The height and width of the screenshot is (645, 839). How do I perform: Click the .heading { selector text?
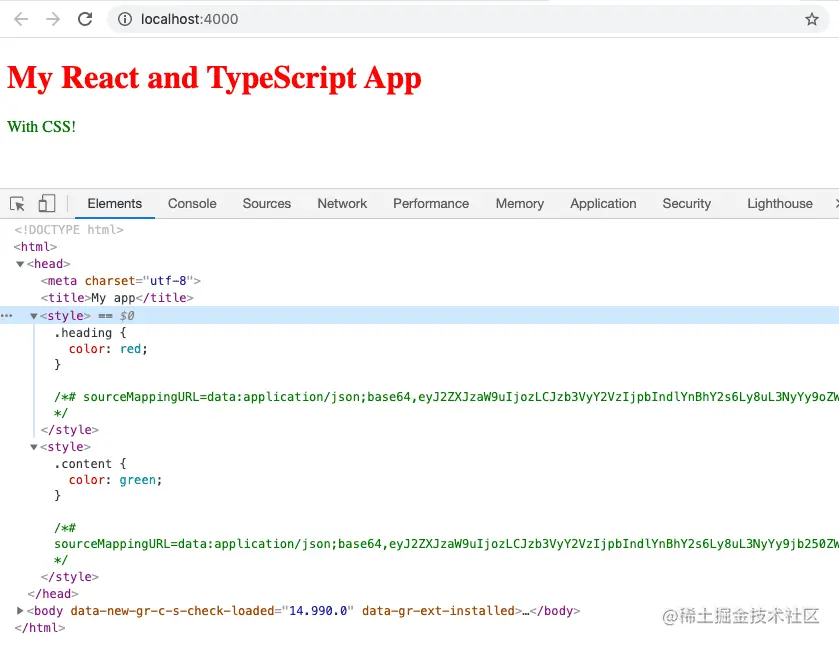[90, 333]
